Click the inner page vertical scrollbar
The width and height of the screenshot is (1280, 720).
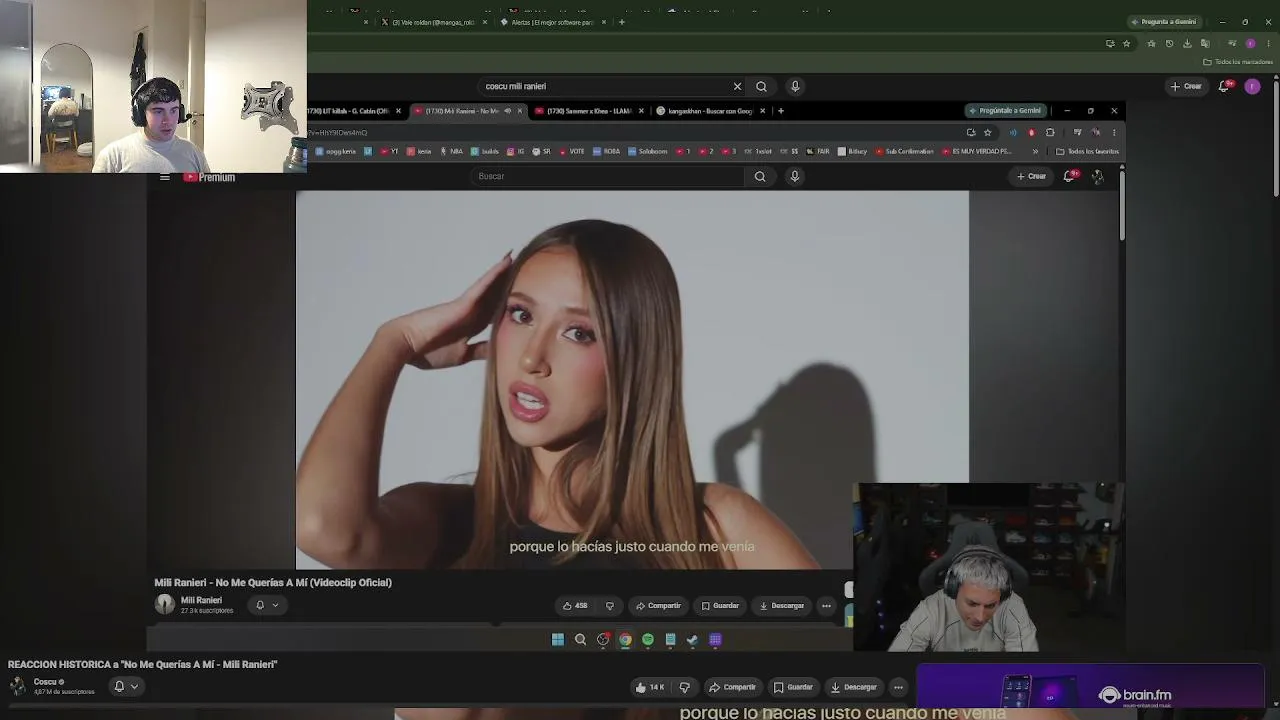pyautogui.click(x=1122, y=205)
